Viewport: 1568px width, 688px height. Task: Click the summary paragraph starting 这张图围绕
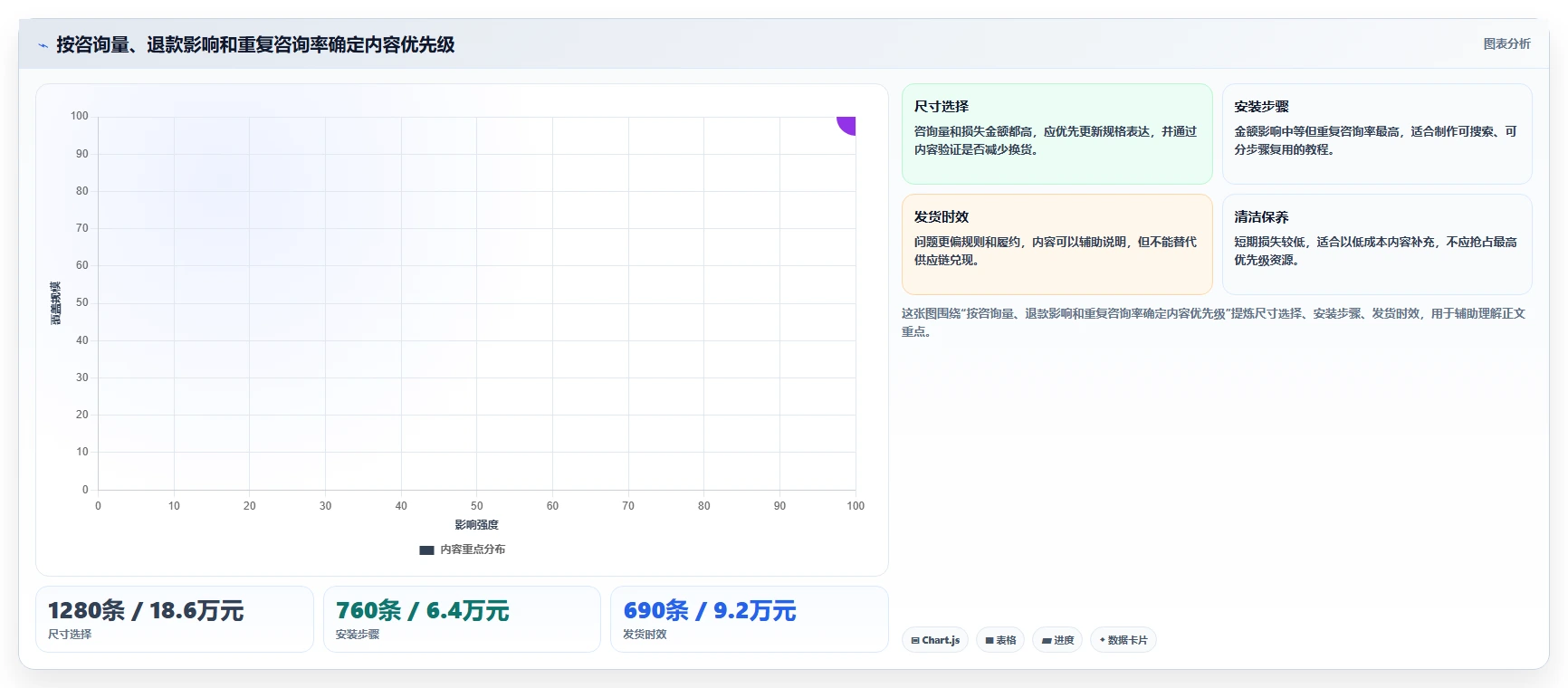coord(1213,322)
